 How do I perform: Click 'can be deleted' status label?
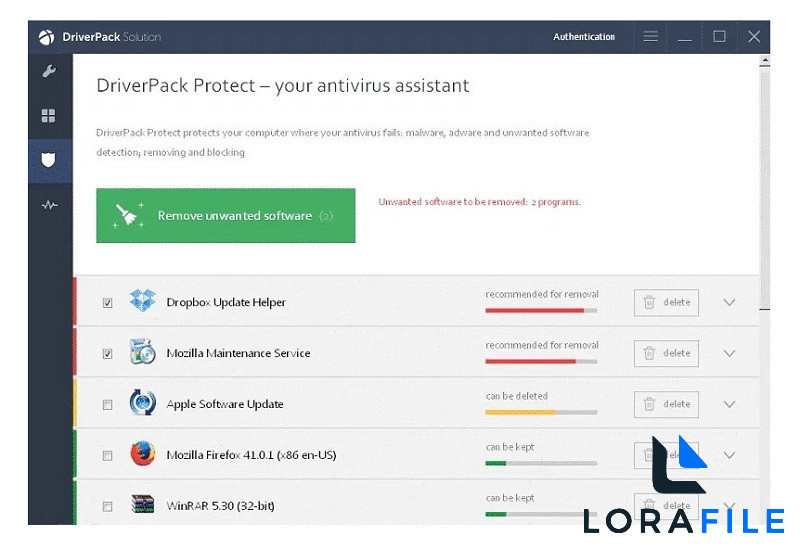point(516,396)
